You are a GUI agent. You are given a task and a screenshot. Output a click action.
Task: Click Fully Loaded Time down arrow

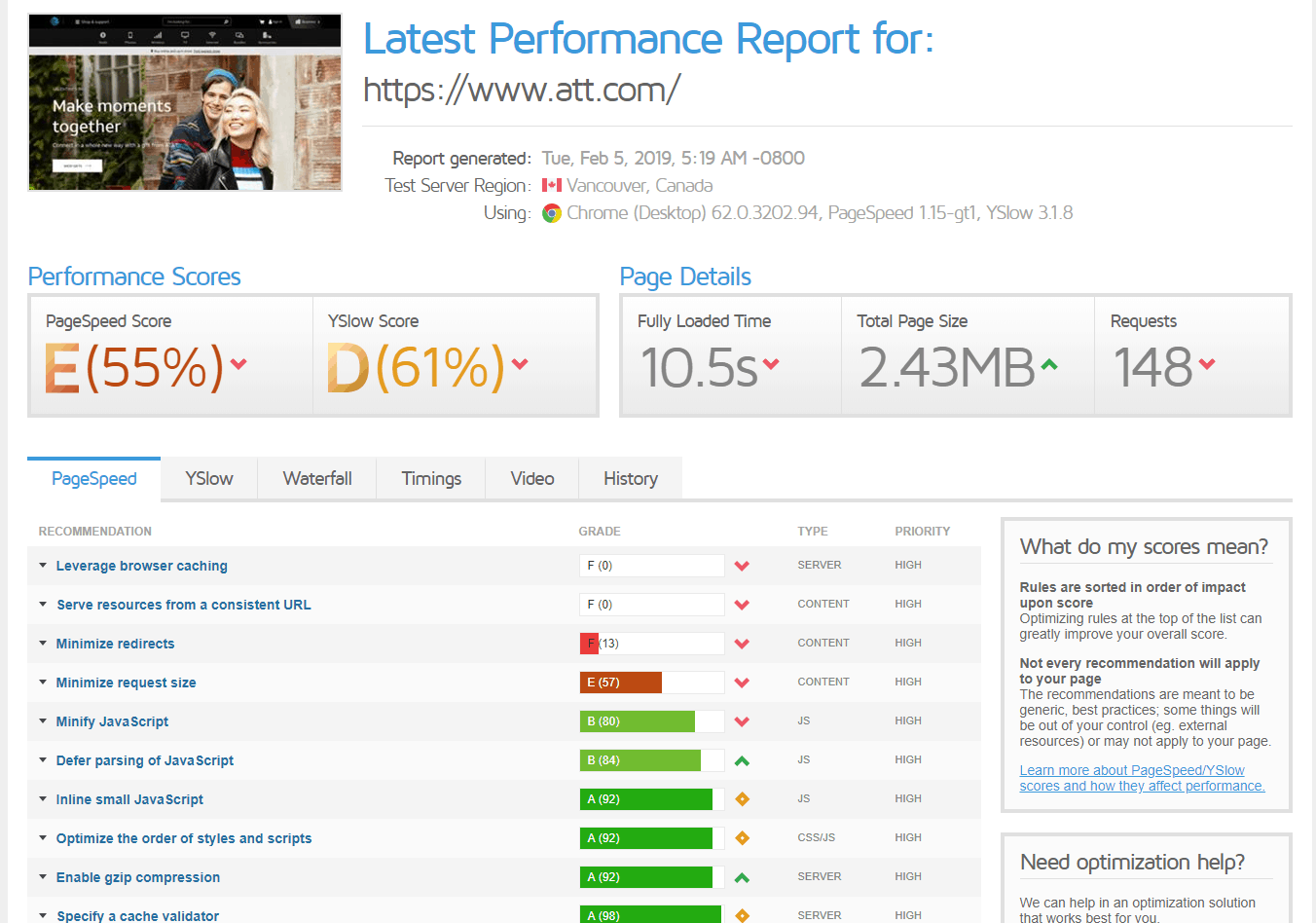point(771,364)
